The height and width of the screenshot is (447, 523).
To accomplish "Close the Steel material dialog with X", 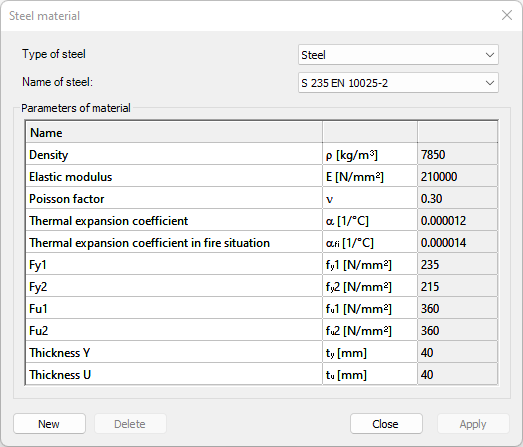I will pos(507,15).
